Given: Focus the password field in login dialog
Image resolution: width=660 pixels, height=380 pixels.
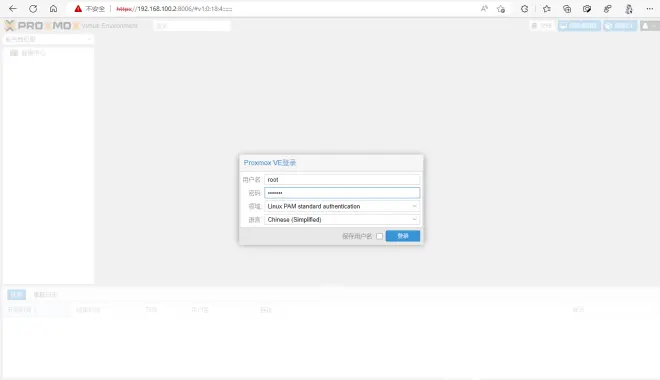Looking at the screenshot, I should tap(342, 193).
